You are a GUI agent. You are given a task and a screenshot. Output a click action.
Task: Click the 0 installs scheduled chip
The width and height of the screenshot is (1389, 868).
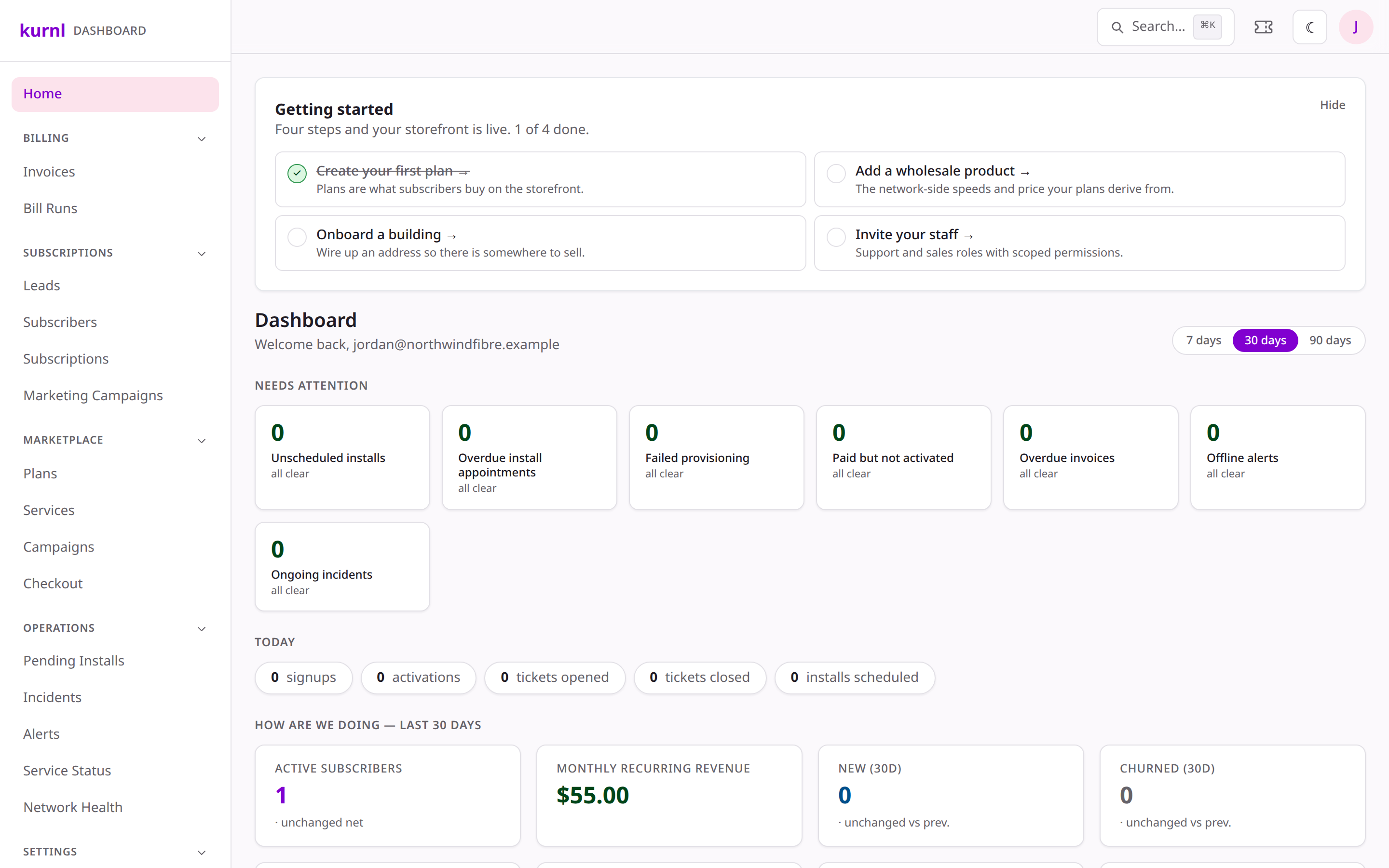click(x=855, y=678)
